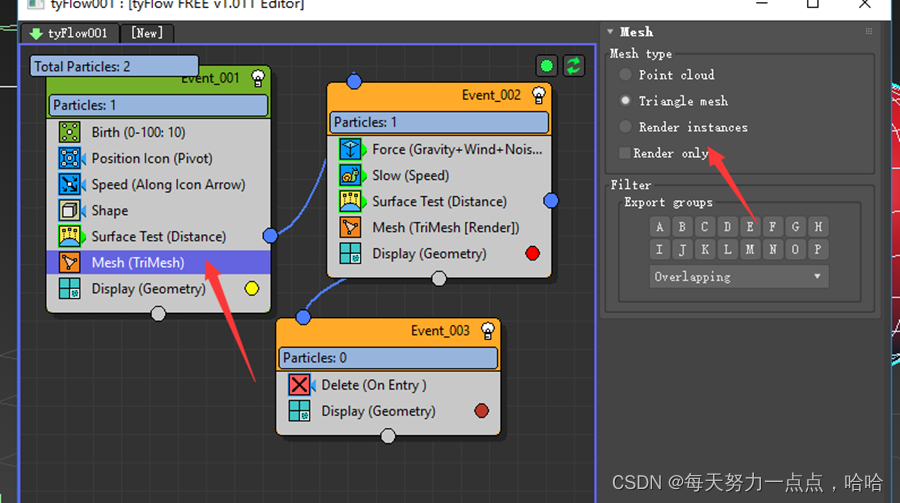Screen dimensions: 900x503
Task: Click the Position Icon operator icon
Action: pos(69,158)
